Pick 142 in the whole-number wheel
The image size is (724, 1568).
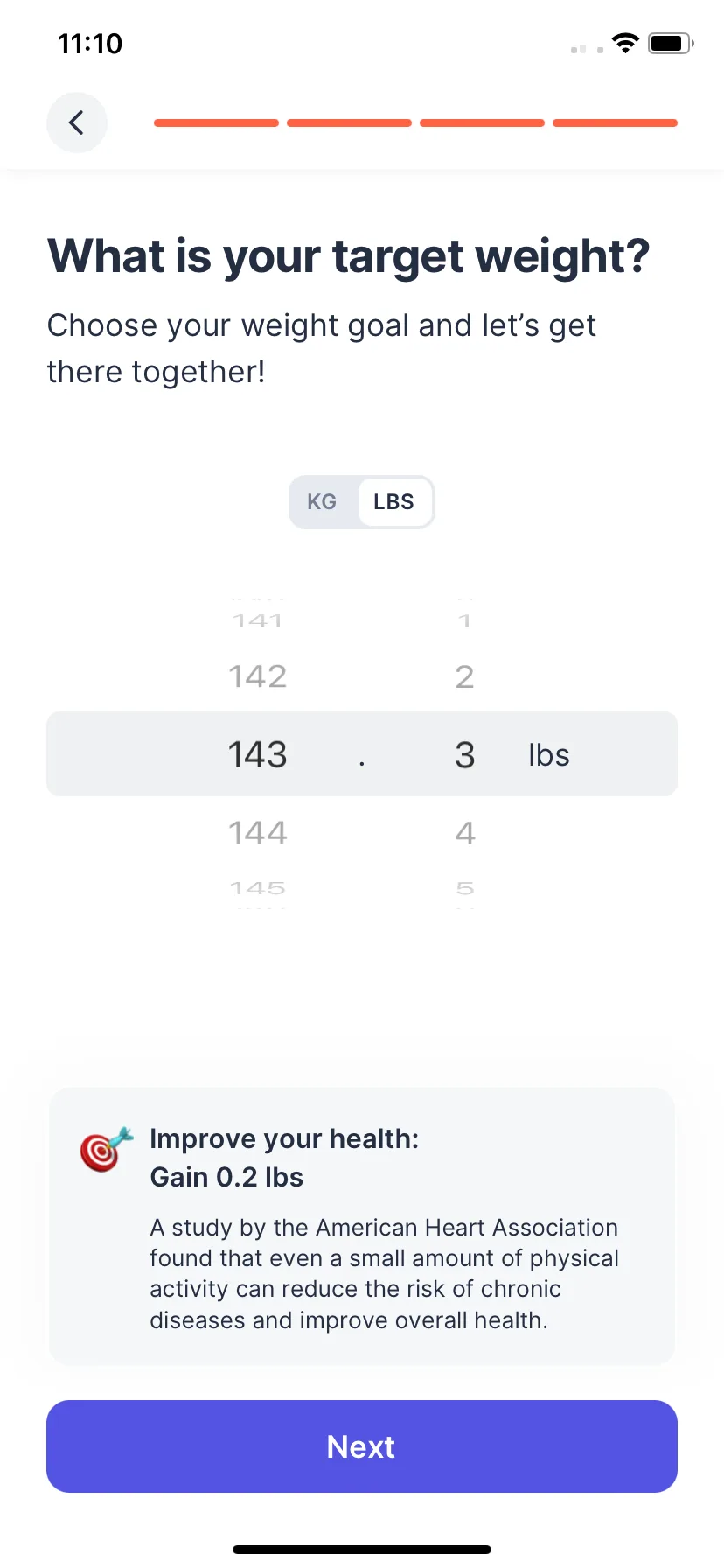(258, 676)
